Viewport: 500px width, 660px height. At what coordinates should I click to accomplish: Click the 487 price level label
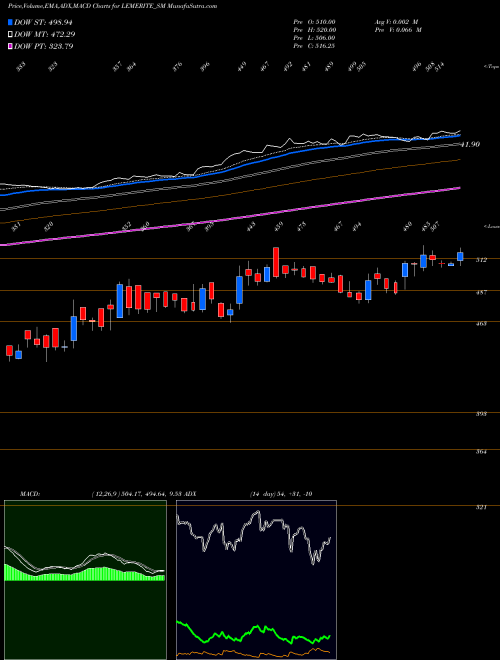(x=481, y=292)
